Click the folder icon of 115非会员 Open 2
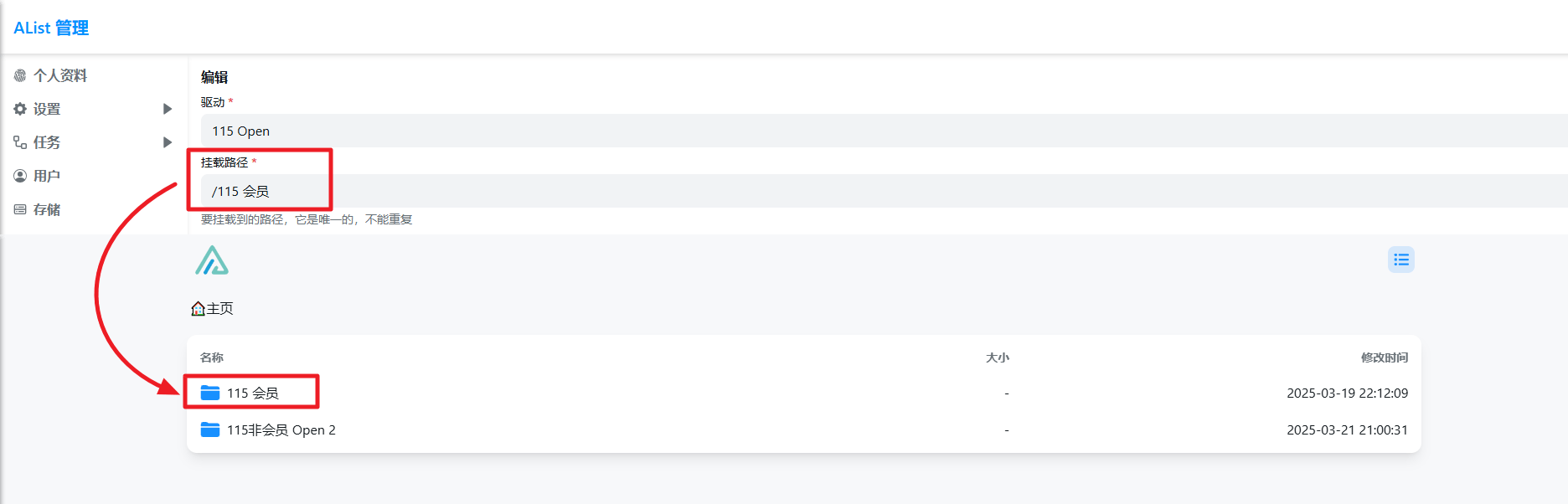Screen dimensions: 1568x504 (x=210, y=429)
